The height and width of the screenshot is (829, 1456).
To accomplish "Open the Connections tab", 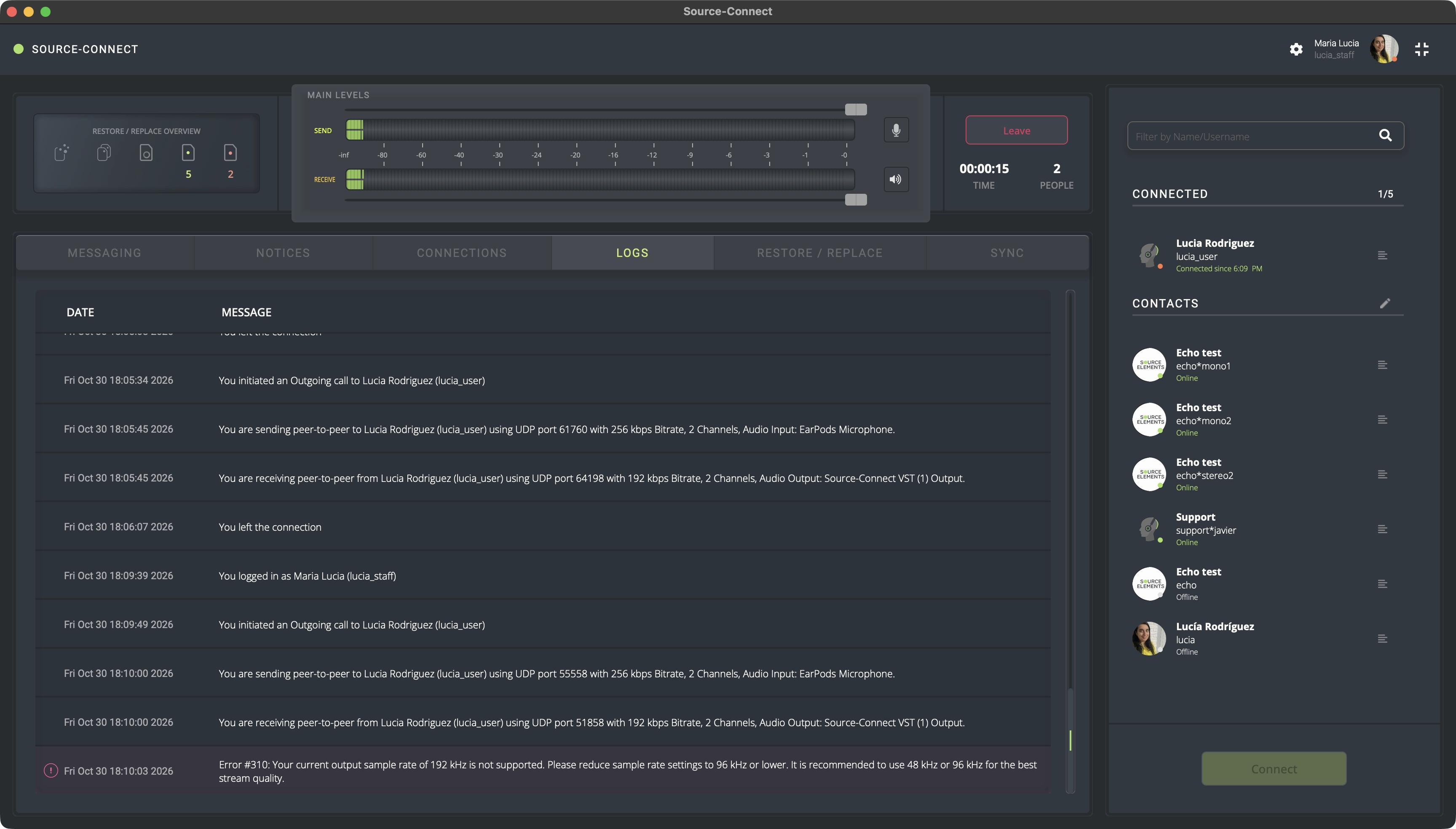I will point(462,253).
